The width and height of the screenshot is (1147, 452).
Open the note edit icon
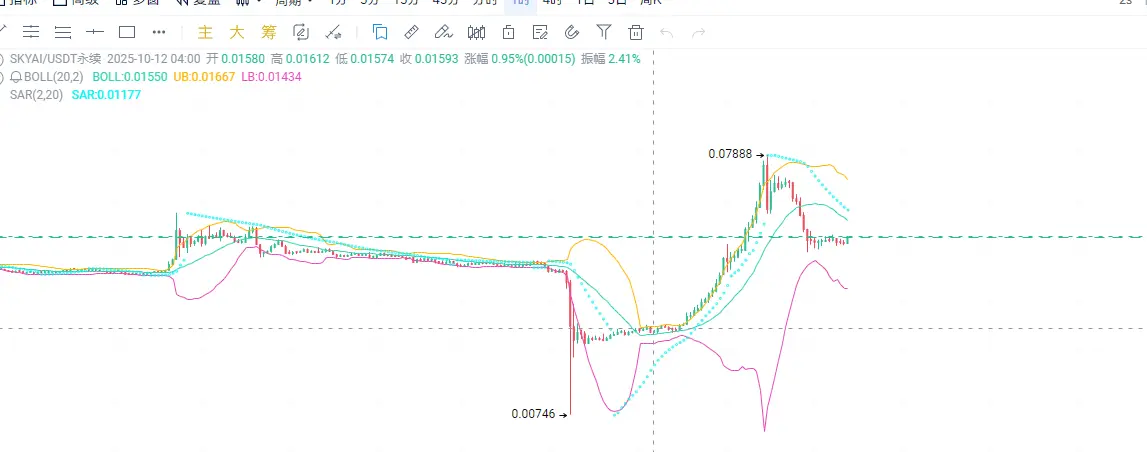pos(541,31)
